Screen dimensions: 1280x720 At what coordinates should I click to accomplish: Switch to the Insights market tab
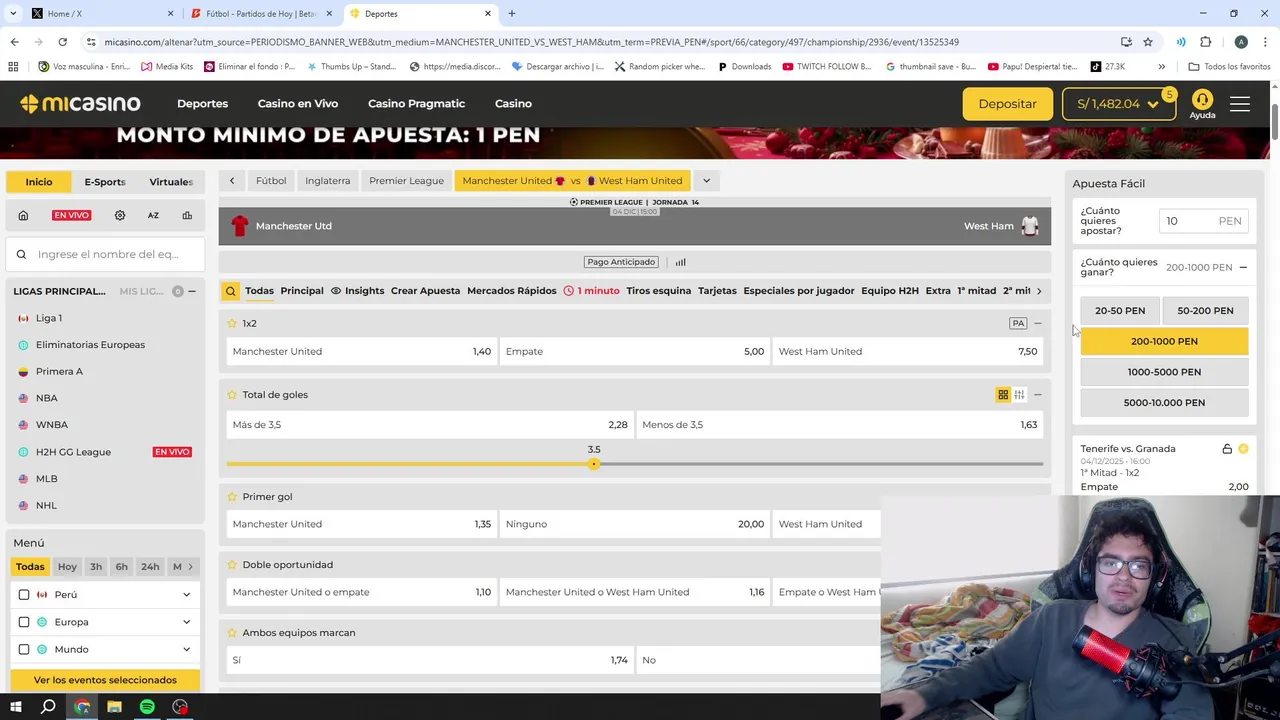click(x=357, y=291)
